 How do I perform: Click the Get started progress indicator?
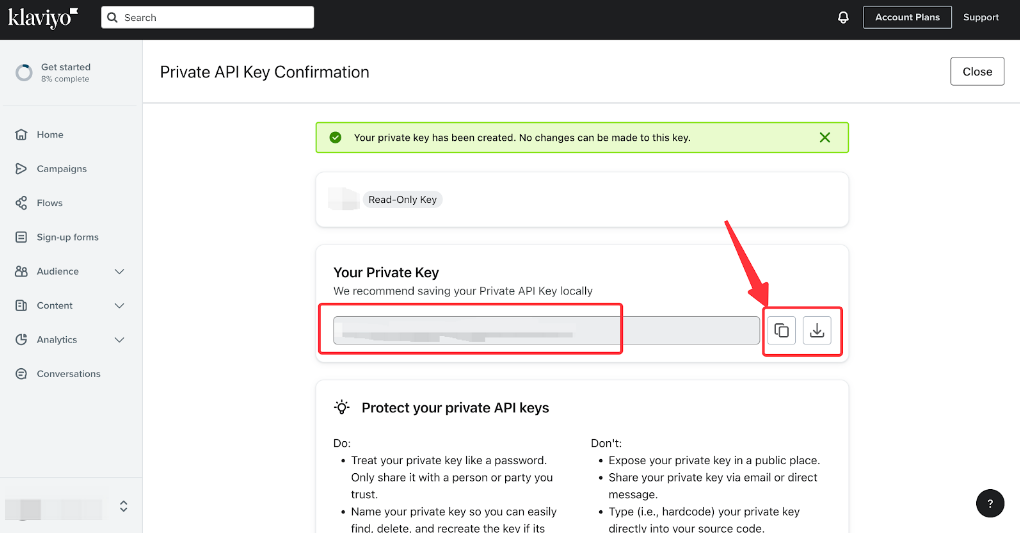[x=24, y=72]
